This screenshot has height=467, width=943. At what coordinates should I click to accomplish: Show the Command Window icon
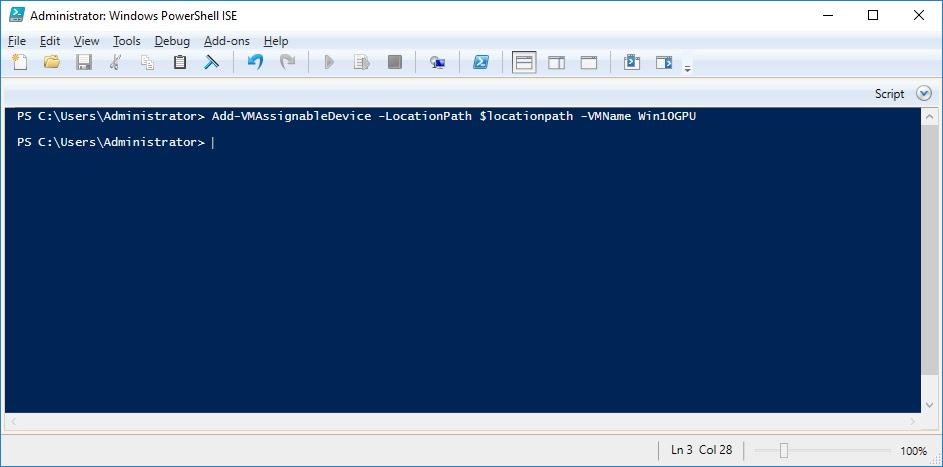pos(631,62)
